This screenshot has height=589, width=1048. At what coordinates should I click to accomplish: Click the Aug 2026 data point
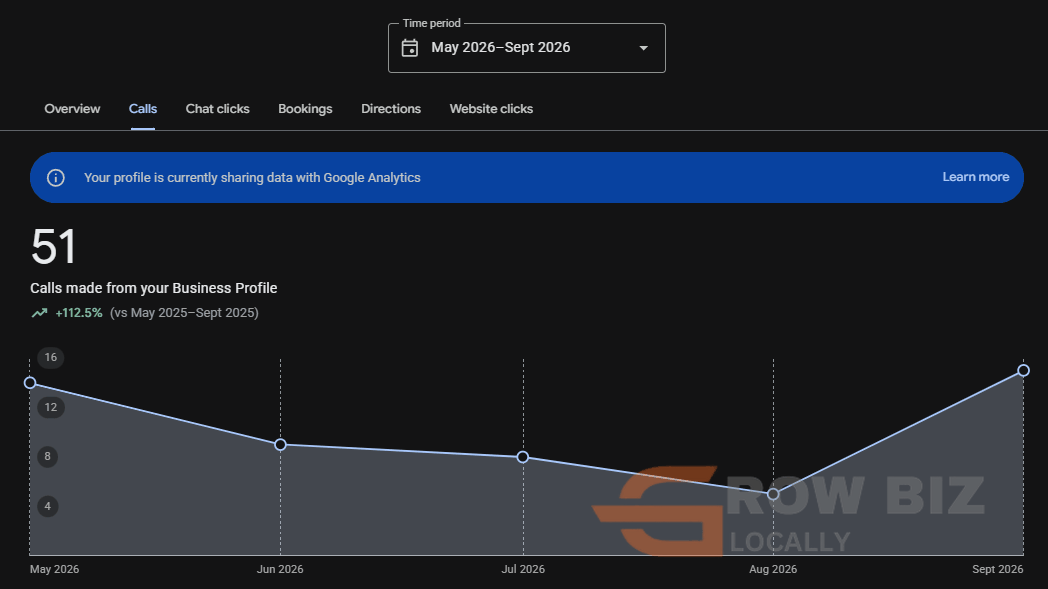pos(773,494)
